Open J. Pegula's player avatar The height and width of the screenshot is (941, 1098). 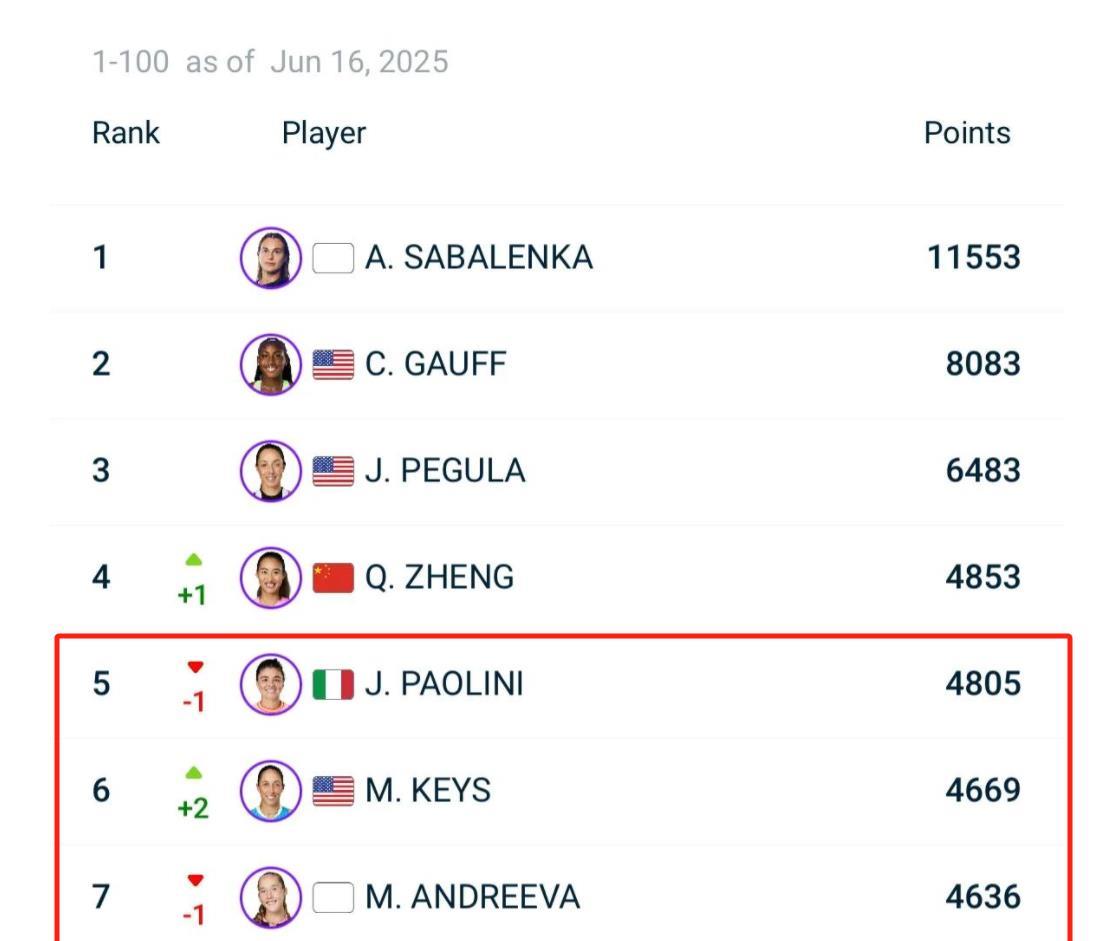[x=270, y=470]
